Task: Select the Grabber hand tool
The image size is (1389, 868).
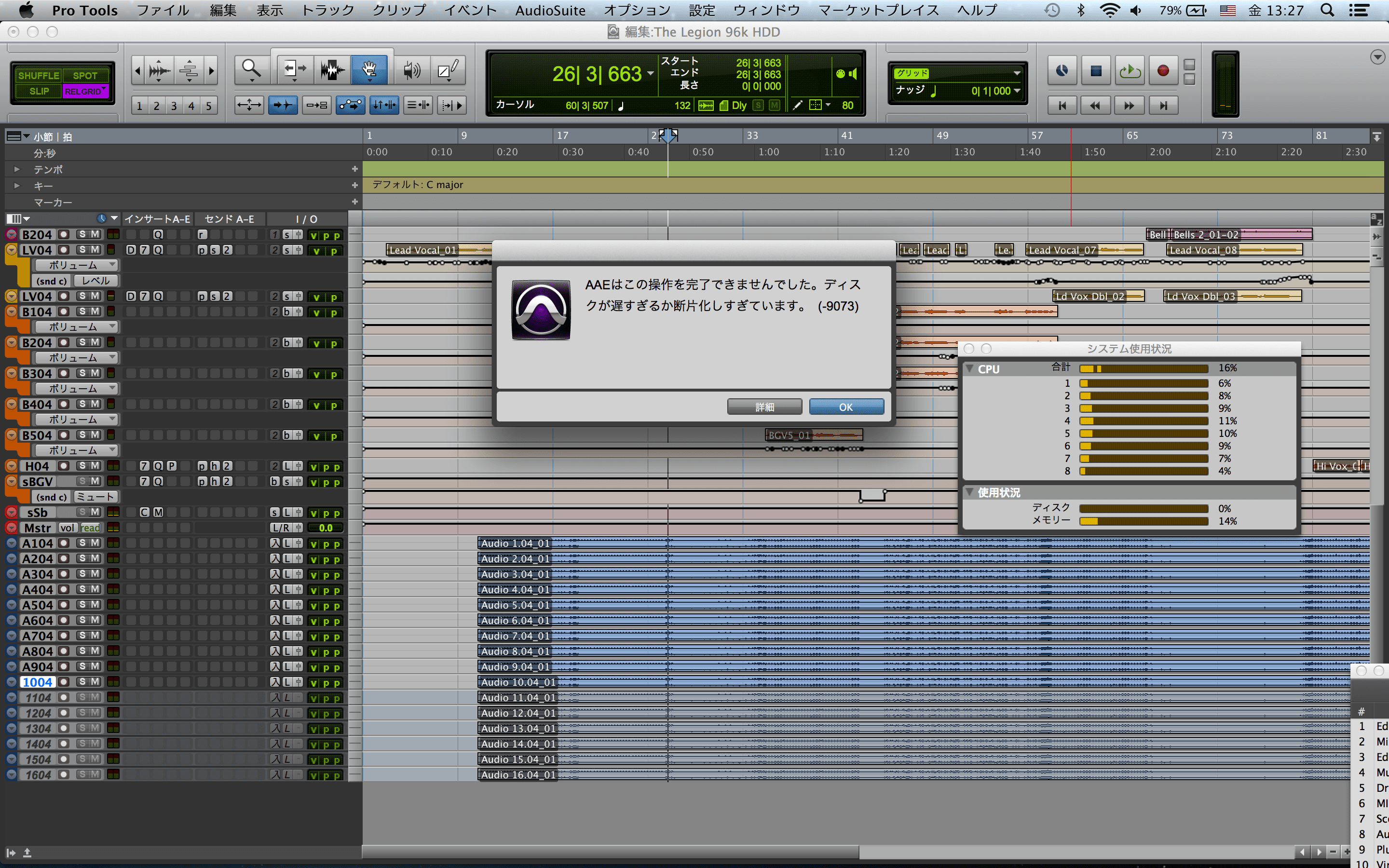Action: coord(369,70)
